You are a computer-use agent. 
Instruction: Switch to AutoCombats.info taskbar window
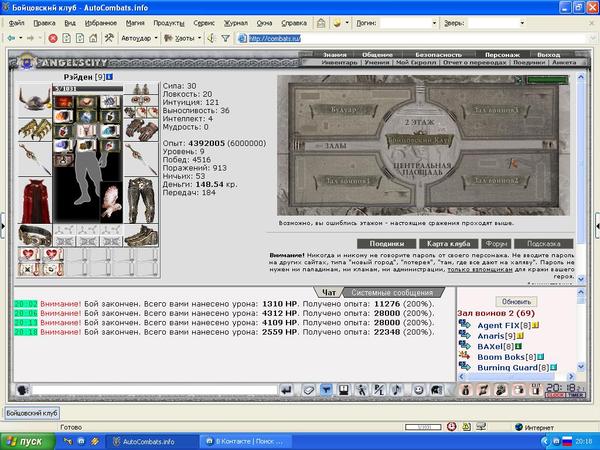[x=150, y=442]
